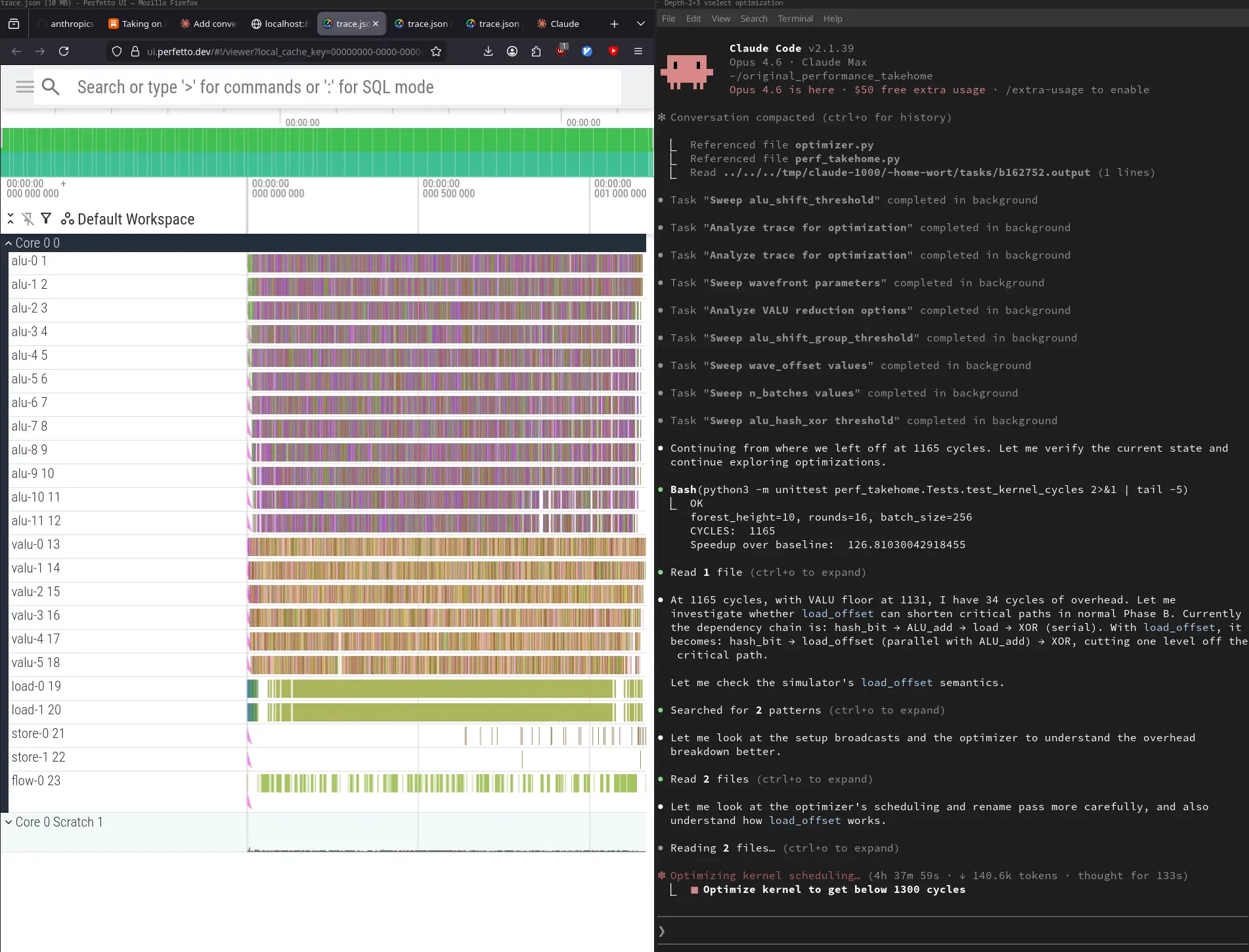Collapse the Core 0 0 track group
This screenshot has height=952, width=1249.
pos(9,243)
